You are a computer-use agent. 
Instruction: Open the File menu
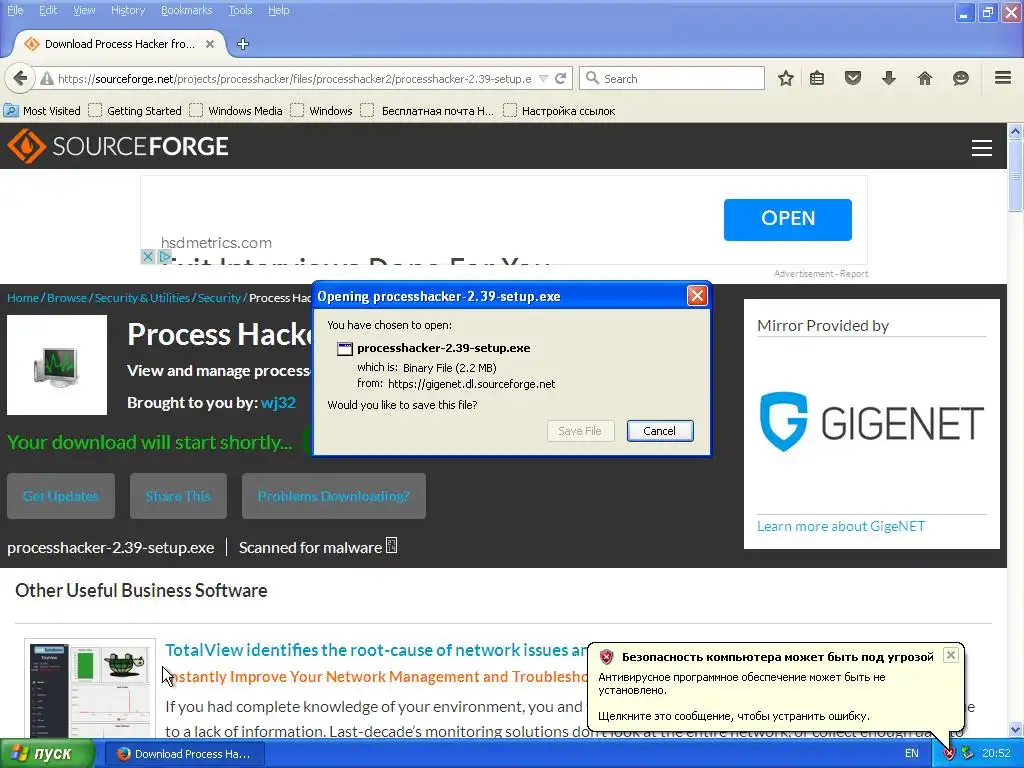15,10
